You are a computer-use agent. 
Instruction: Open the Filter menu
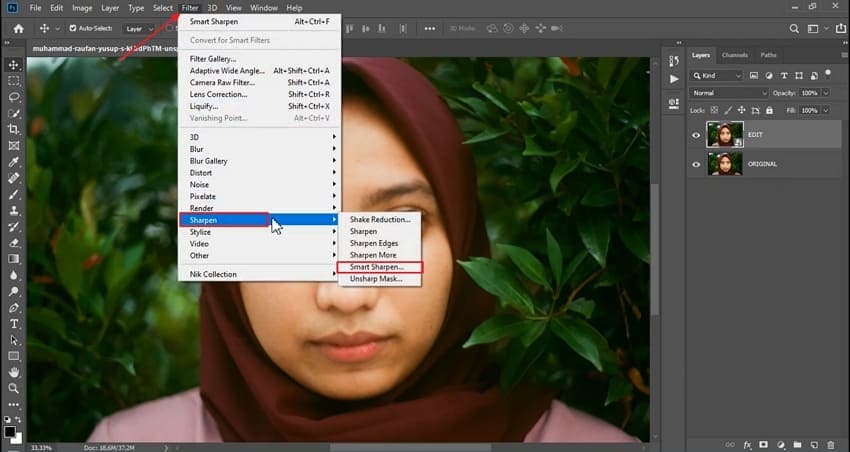(x=190, y=8)
